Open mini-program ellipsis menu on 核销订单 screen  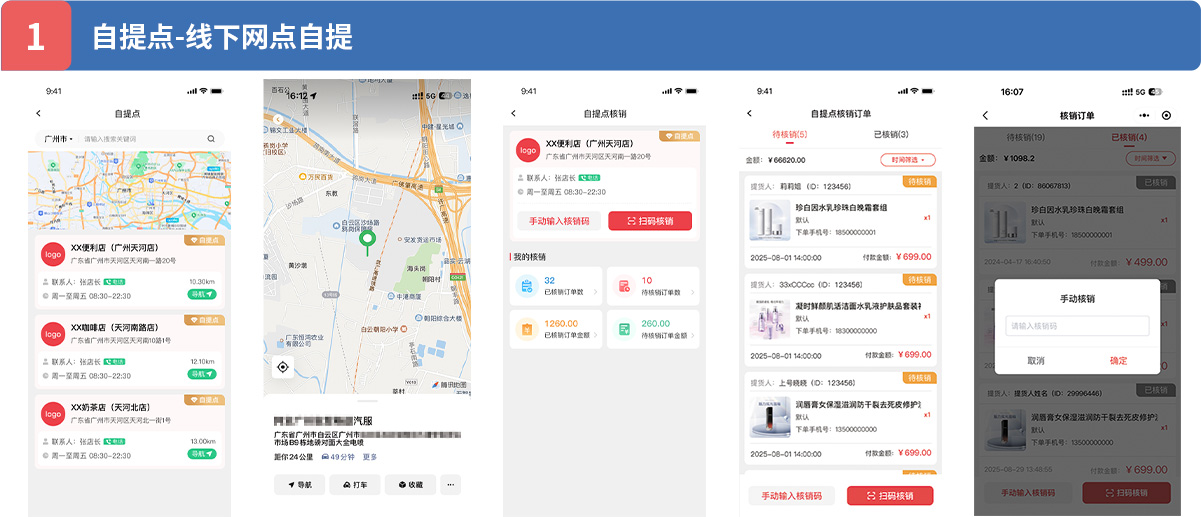point(1145,116)
